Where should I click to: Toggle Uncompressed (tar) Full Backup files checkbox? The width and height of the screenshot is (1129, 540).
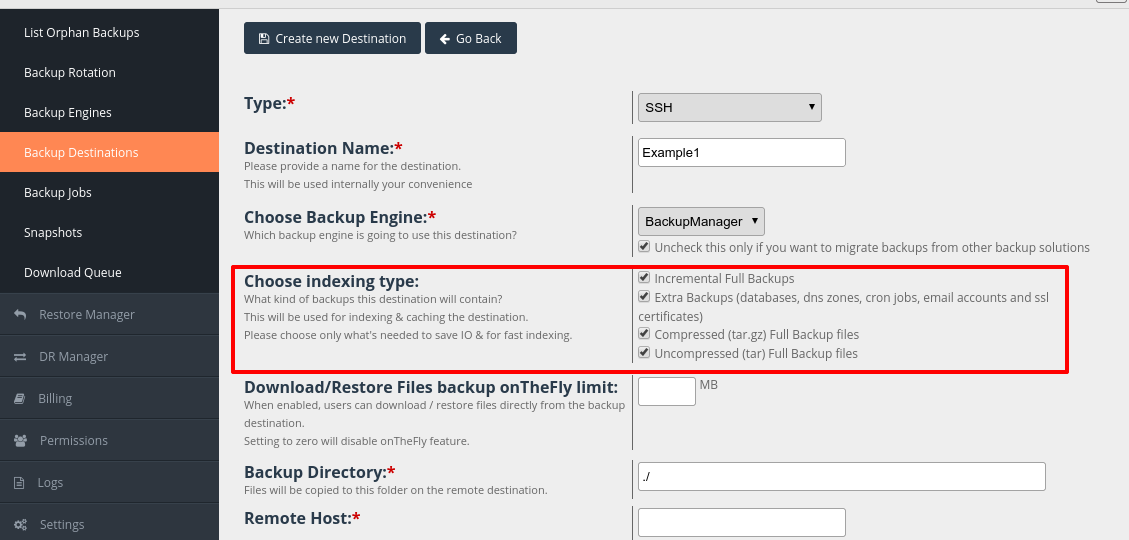644,353
